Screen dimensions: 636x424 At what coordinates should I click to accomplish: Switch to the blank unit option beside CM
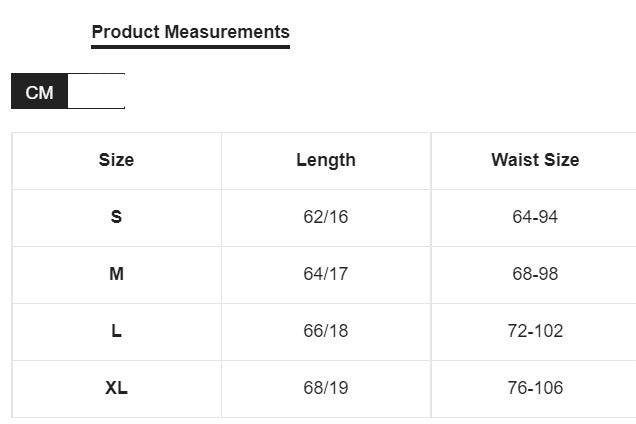point(96,92)
